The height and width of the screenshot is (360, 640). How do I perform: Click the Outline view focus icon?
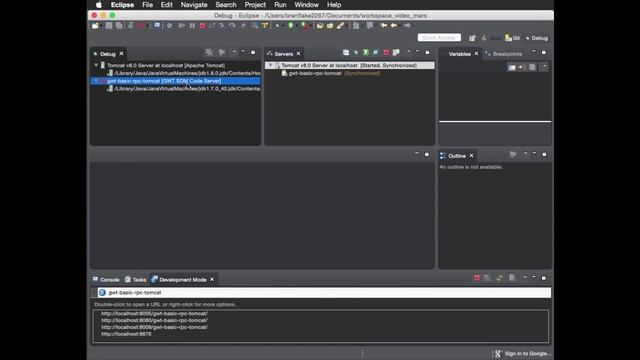513,155
